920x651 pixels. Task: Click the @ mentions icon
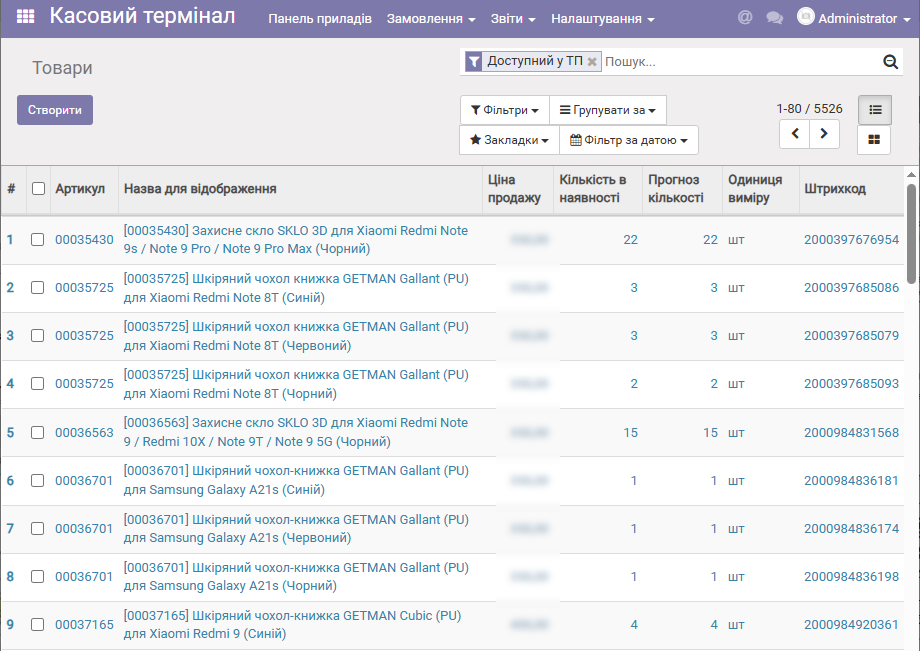click(x=744, y=18)
